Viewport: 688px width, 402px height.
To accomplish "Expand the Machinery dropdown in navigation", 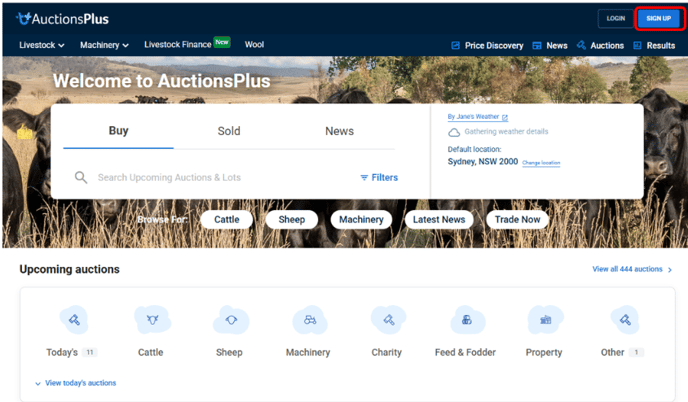I will (104, 45).
